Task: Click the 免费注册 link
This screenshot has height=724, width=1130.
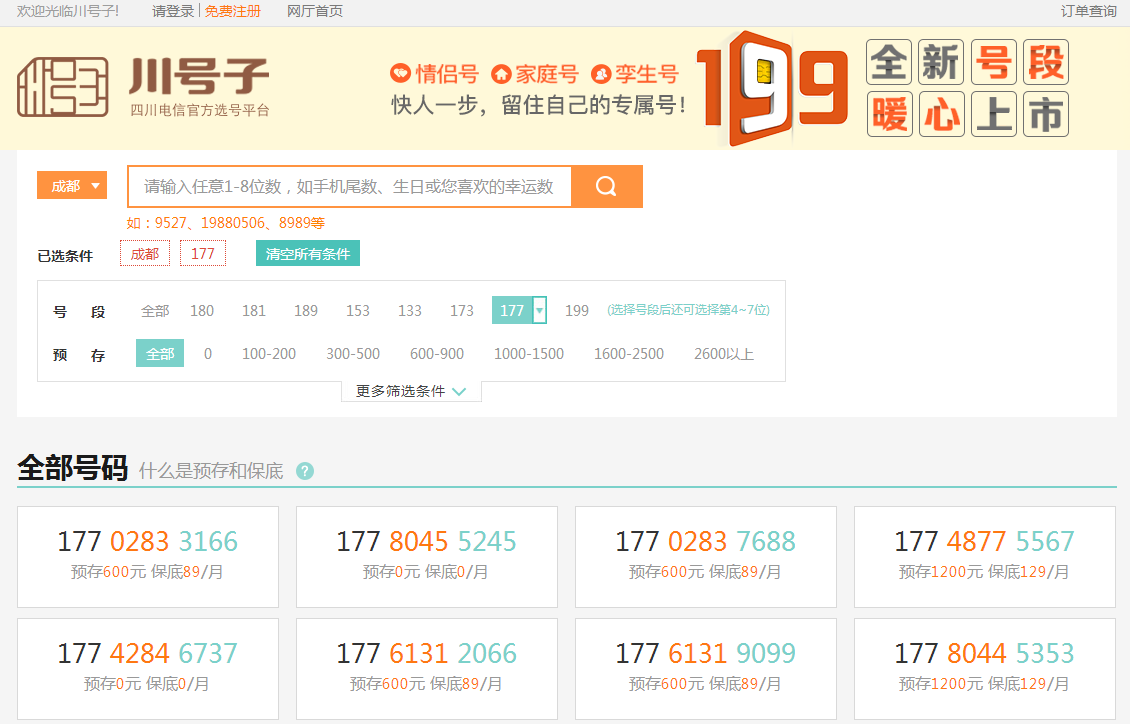Action: tap(233, 11)
